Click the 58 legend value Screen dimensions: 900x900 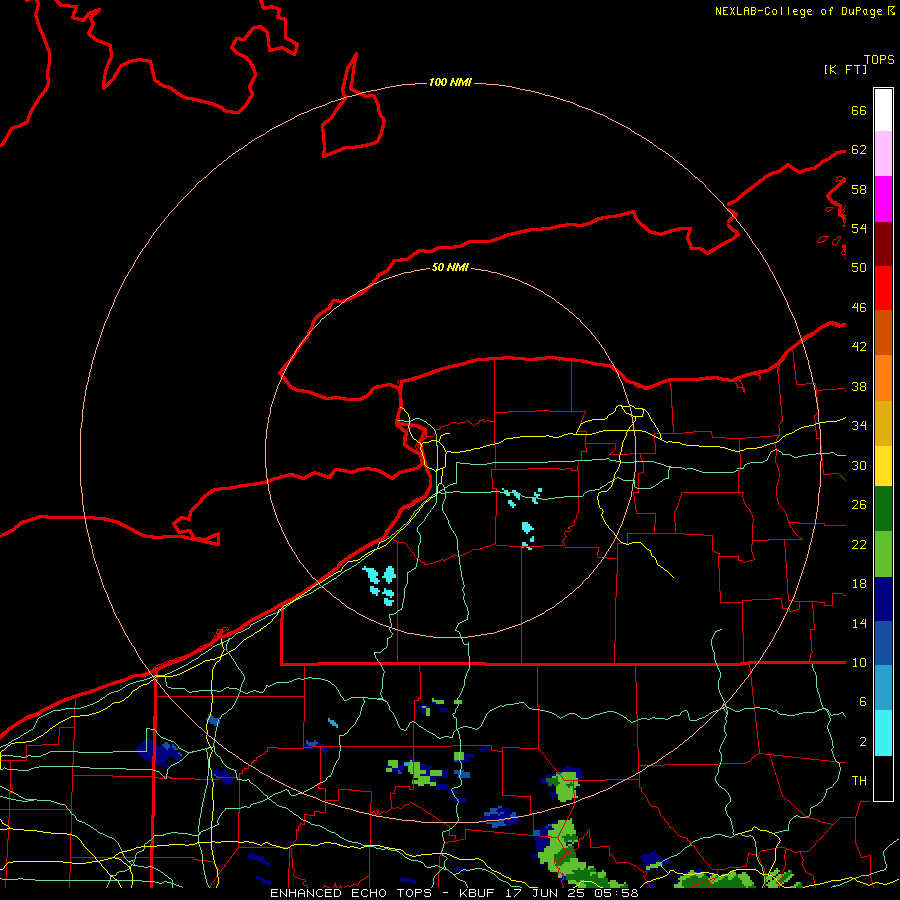pyautogui.click(x=859, y=189)
